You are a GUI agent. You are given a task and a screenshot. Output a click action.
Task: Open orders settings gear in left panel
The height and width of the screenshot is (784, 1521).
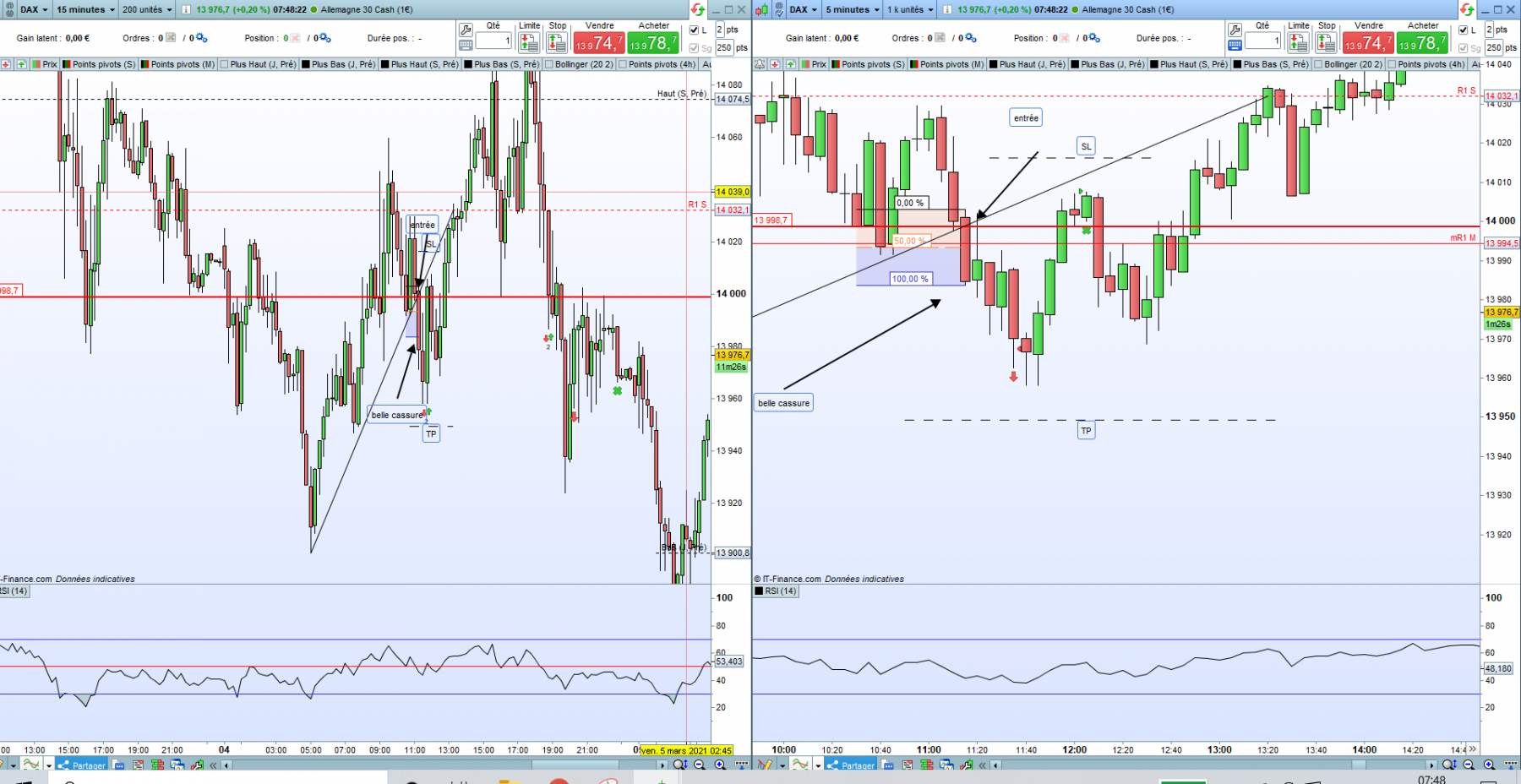click(201, 38)
